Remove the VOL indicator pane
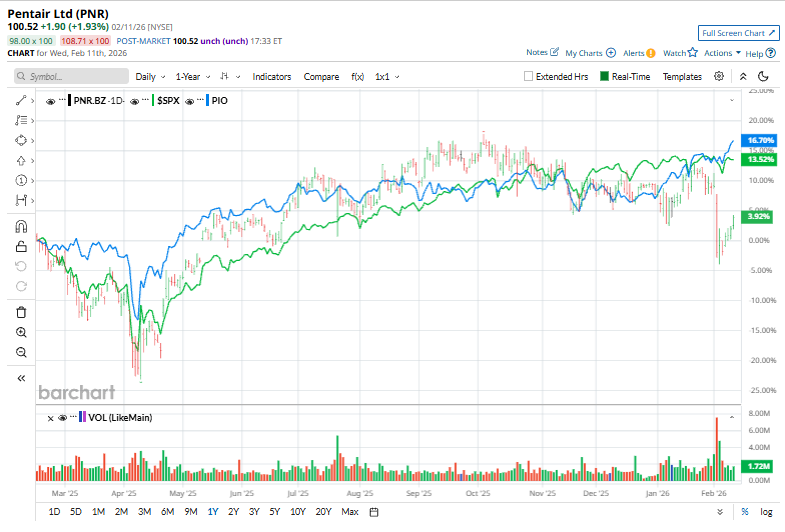785x532 pixels. click(x=51, y=418)
